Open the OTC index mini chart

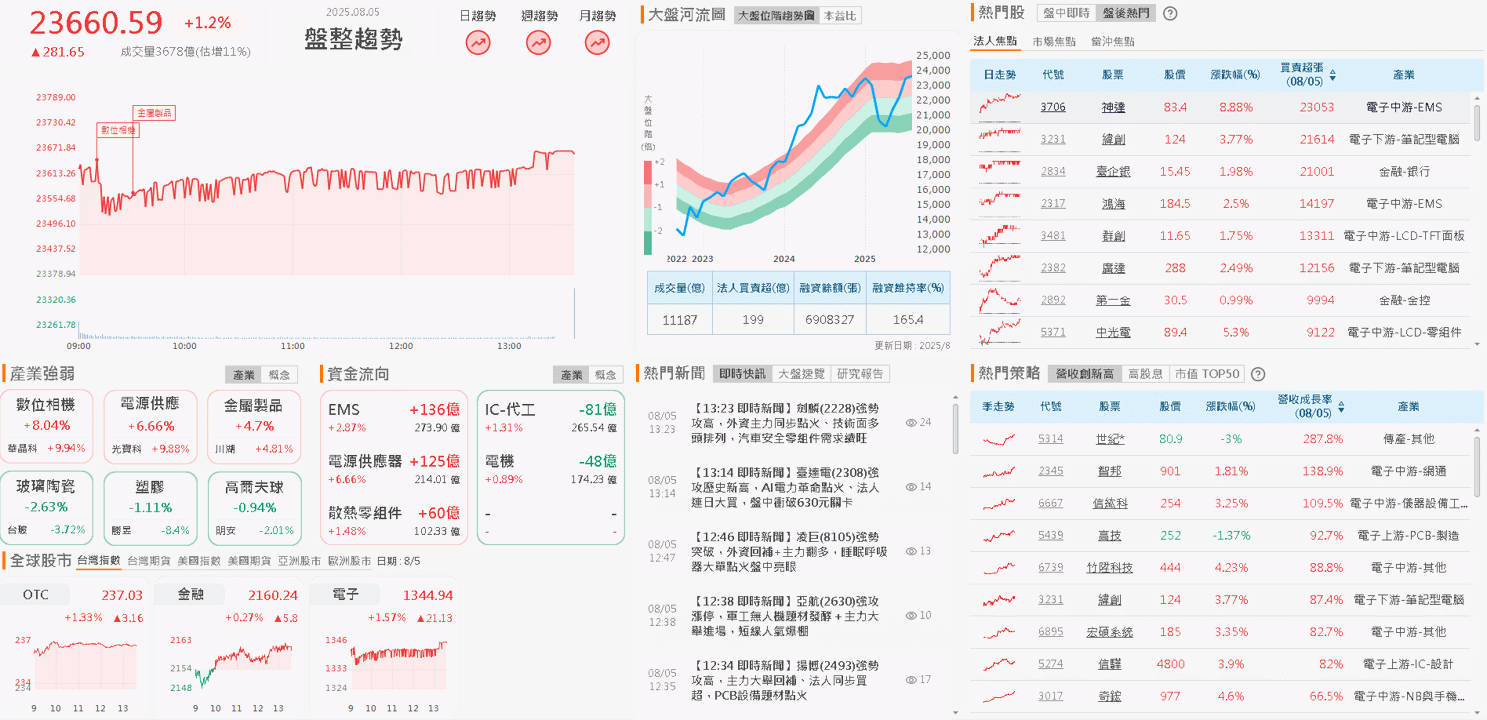pyautogui.click(x=75, y=648)
